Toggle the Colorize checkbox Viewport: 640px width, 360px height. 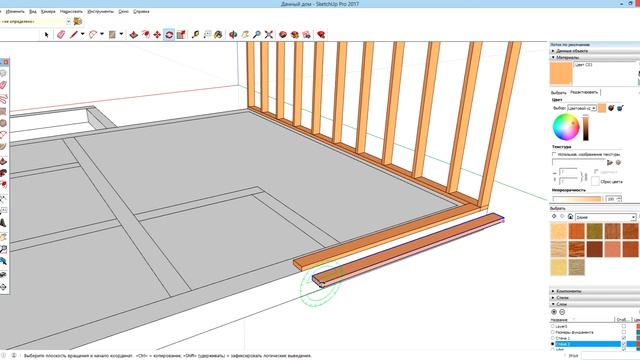(596, 172)
